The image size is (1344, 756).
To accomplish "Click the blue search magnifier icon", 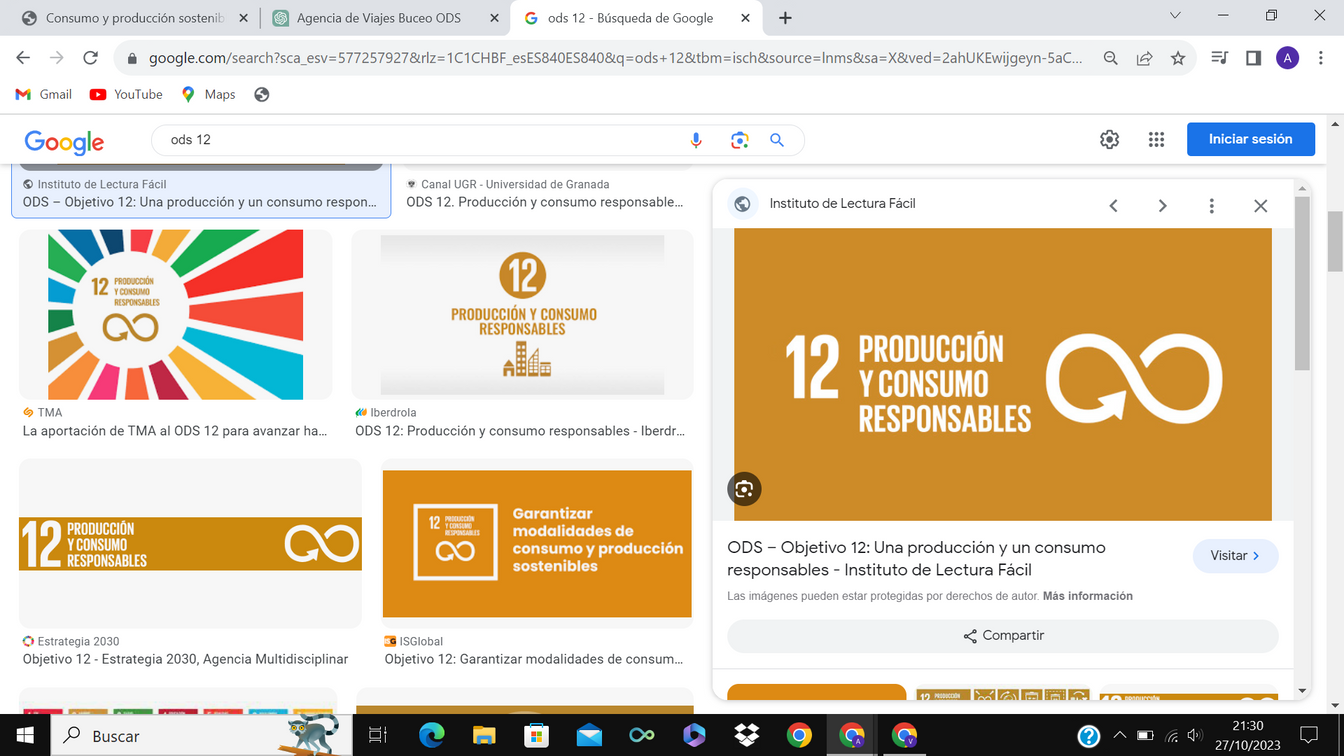I will (x=777, y=140).
